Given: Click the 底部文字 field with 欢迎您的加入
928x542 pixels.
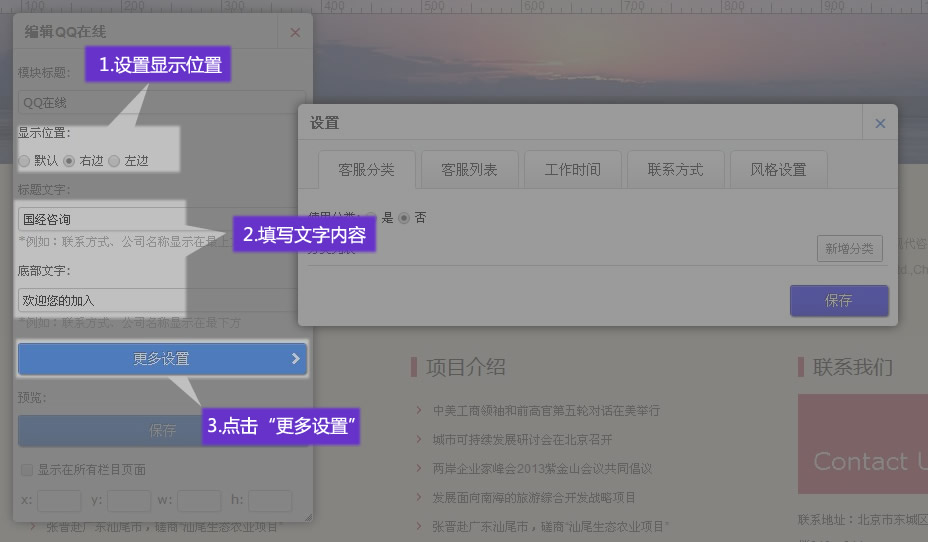Looking at the screenshot, I should tap(100, 300).
